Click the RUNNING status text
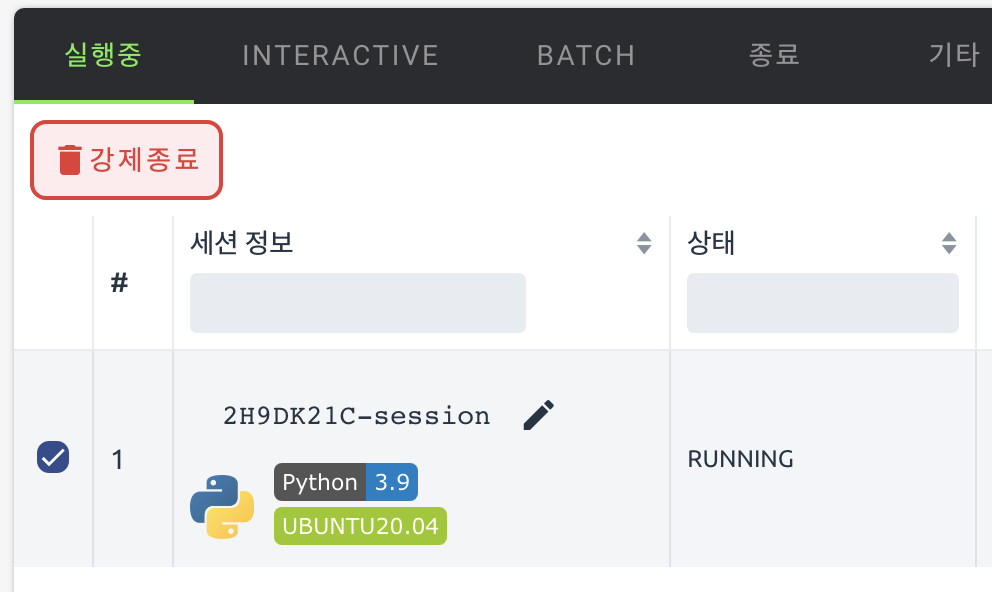Image resolution: width=992 pixels, height=592 pixels. (740, 458)
